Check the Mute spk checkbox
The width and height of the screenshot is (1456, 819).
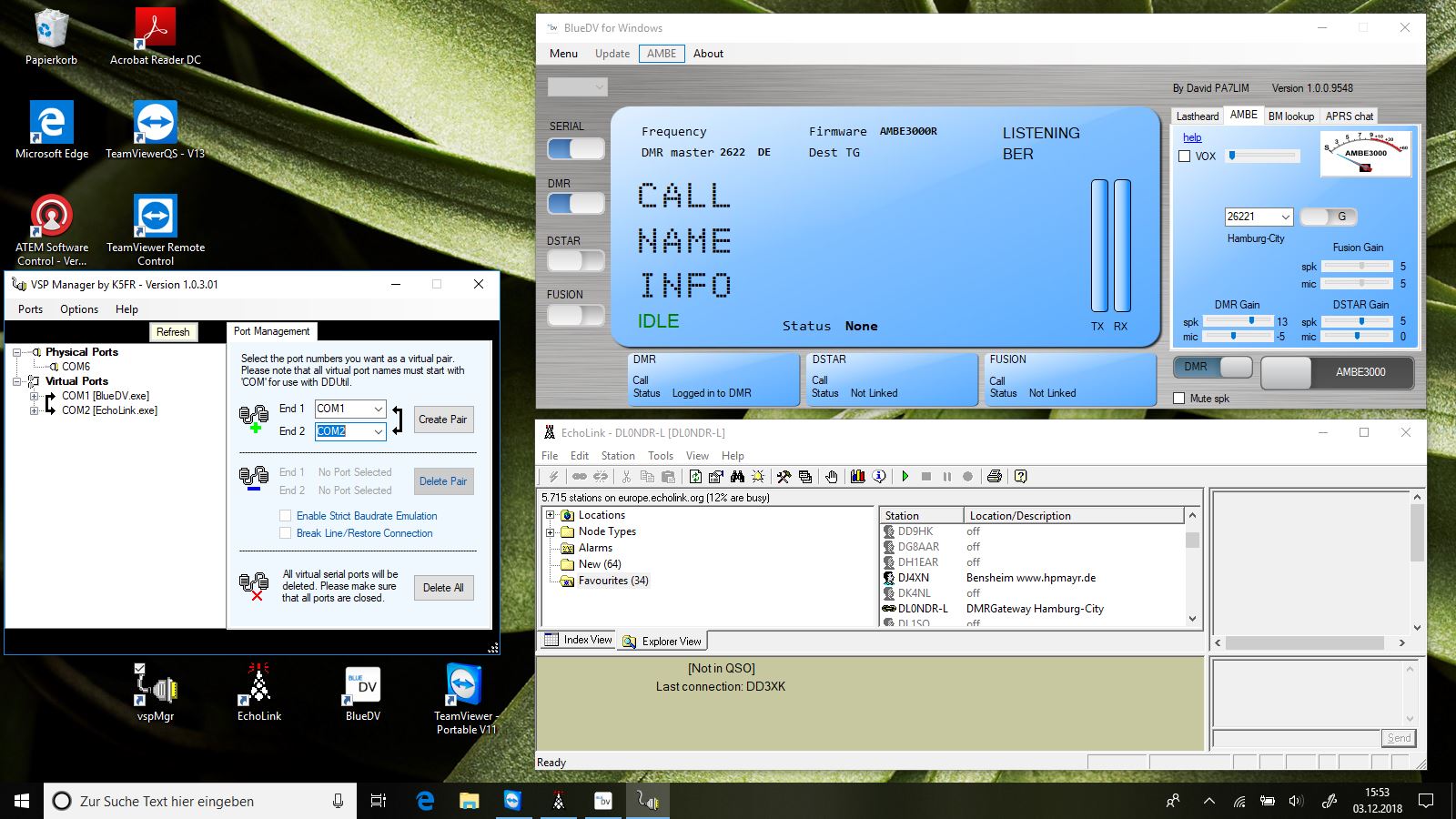1179,399
